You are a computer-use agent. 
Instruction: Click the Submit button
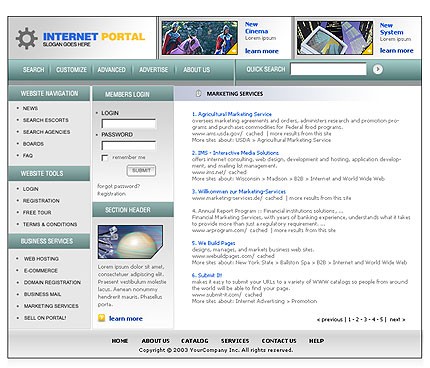pos(141,171)
